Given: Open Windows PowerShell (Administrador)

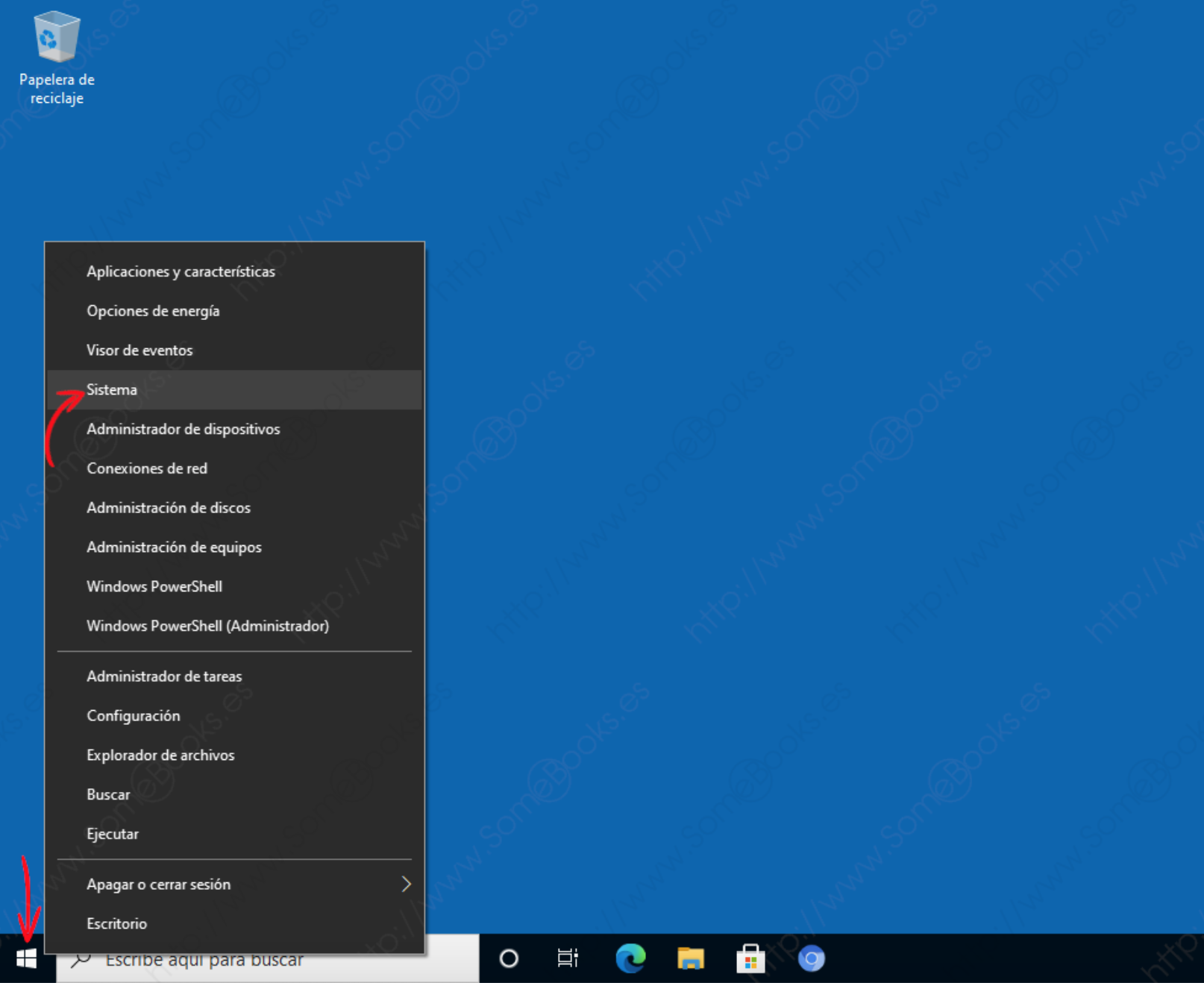Looking at the screenshot, I should [x=207, y=626].
